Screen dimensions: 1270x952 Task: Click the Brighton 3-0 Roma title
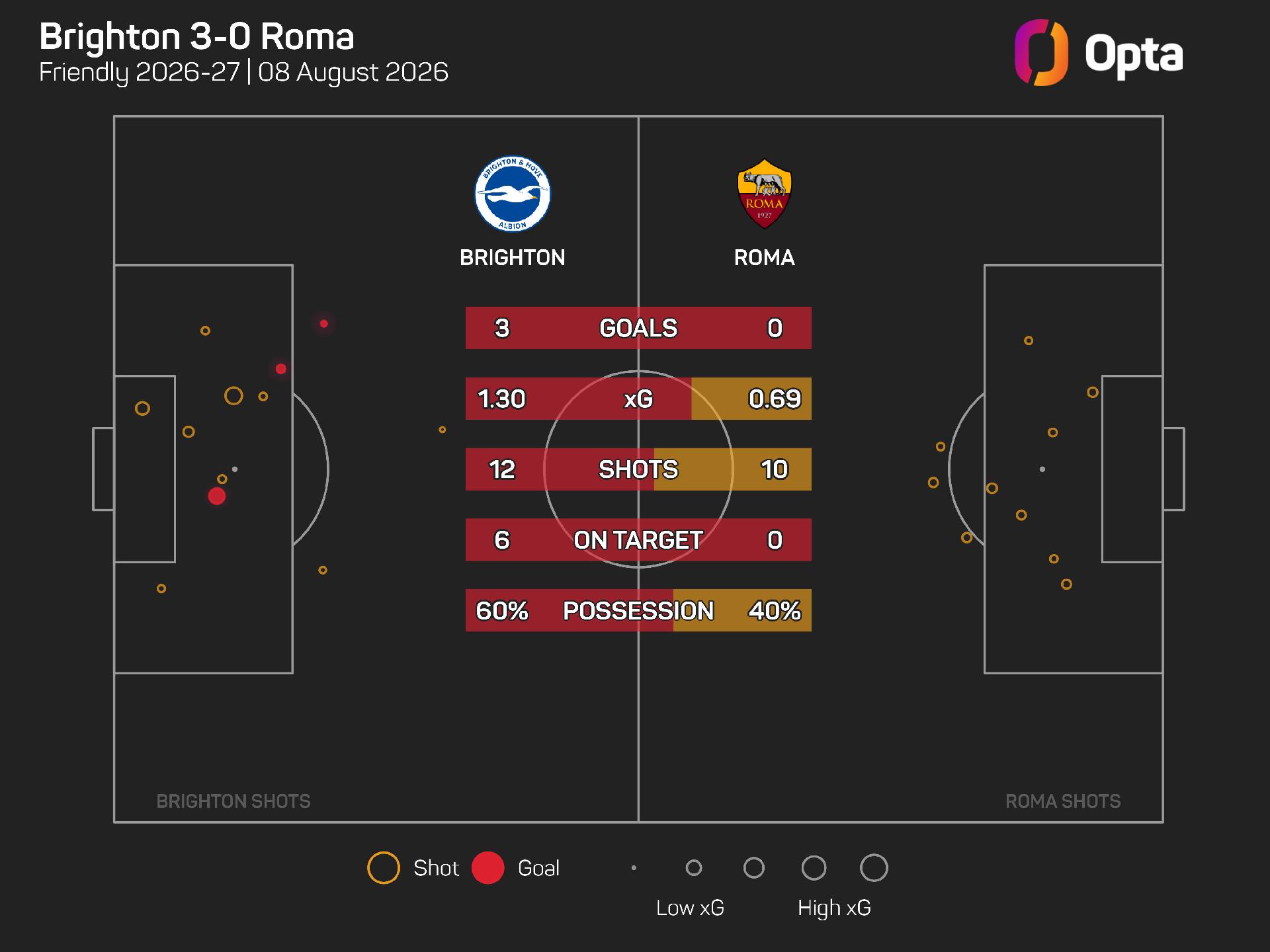pyautogui.click(x=196, y=36)
